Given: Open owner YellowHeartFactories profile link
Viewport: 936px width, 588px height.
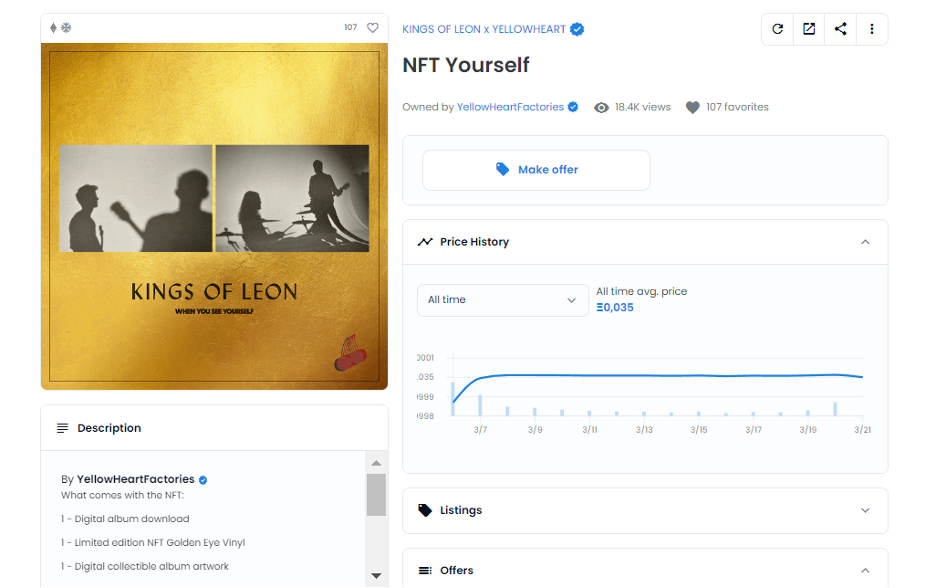Looking at the screenshot, I should click(x=510, y=107).
